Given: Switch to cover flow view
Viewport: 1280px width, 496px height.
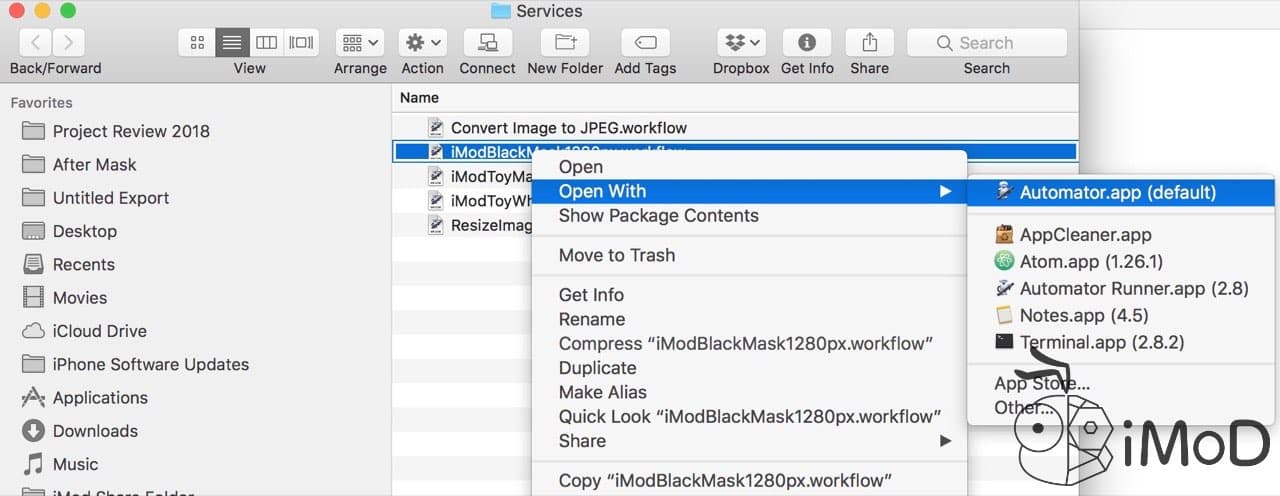Looking at the screenshot, I should coord(301,42).
